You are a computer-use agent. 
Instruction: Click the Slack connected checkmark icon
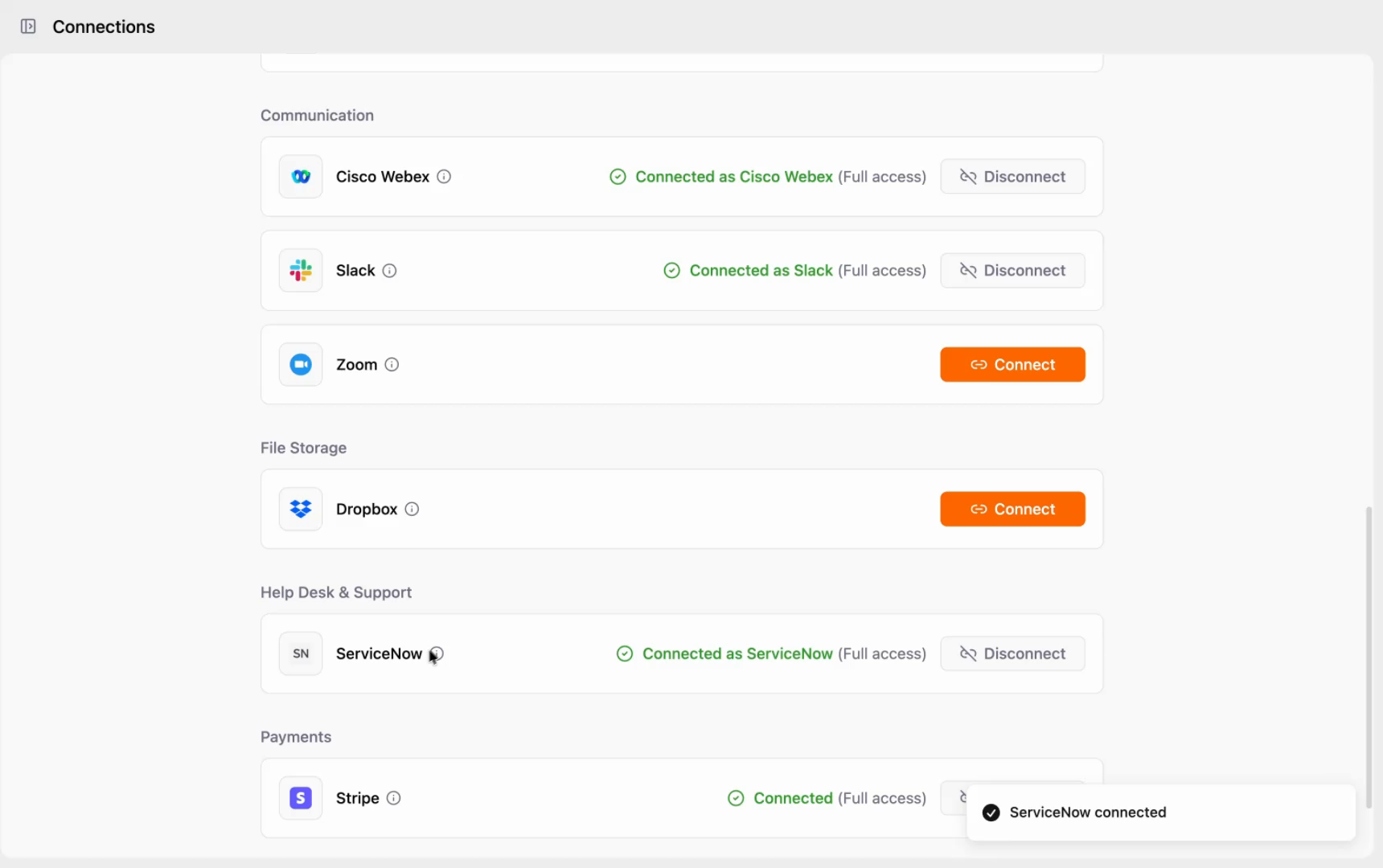coord(671,271)
